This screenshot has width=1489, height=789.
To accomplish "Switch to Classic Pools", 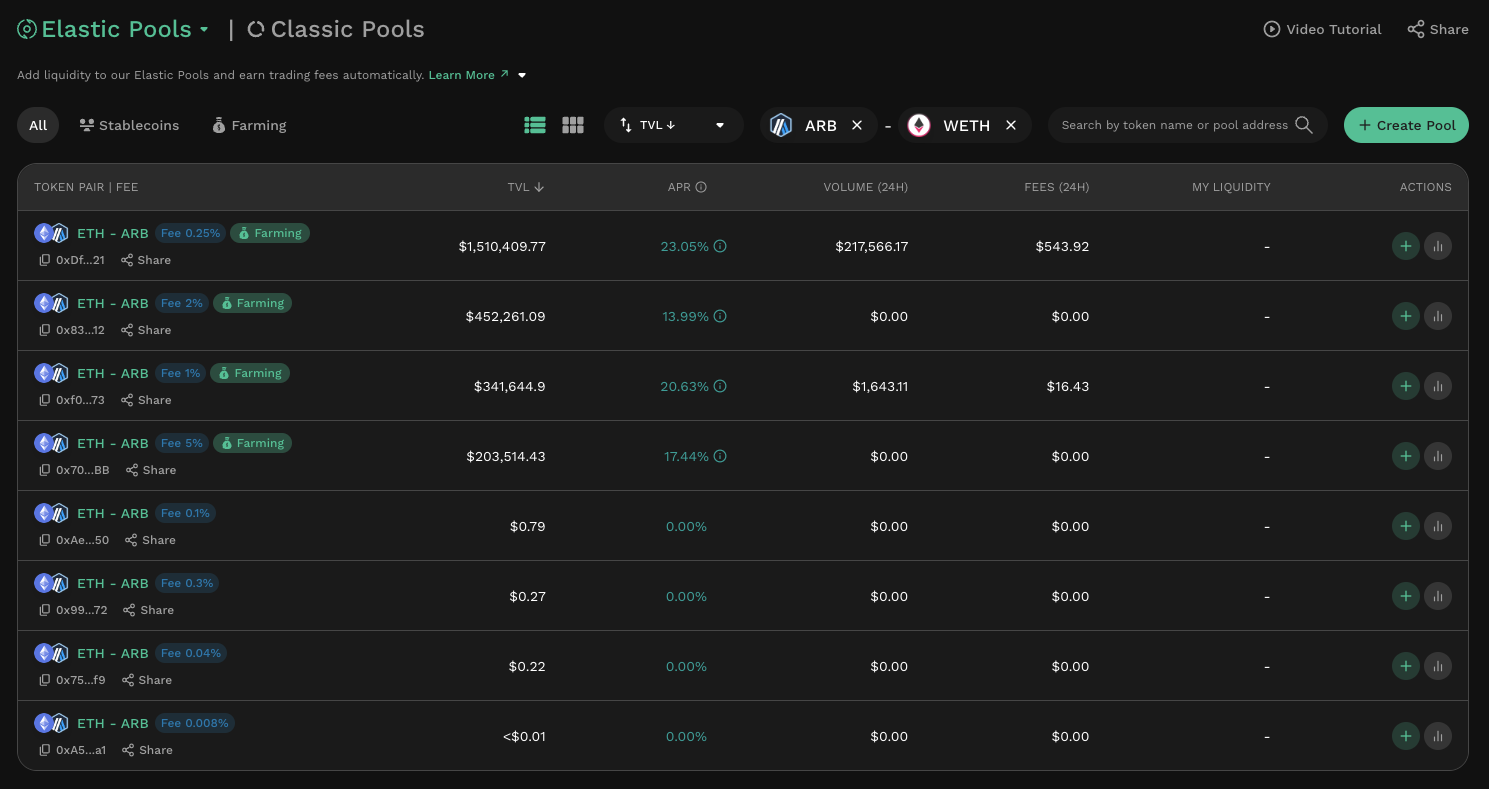I will [x=336, y=30].
